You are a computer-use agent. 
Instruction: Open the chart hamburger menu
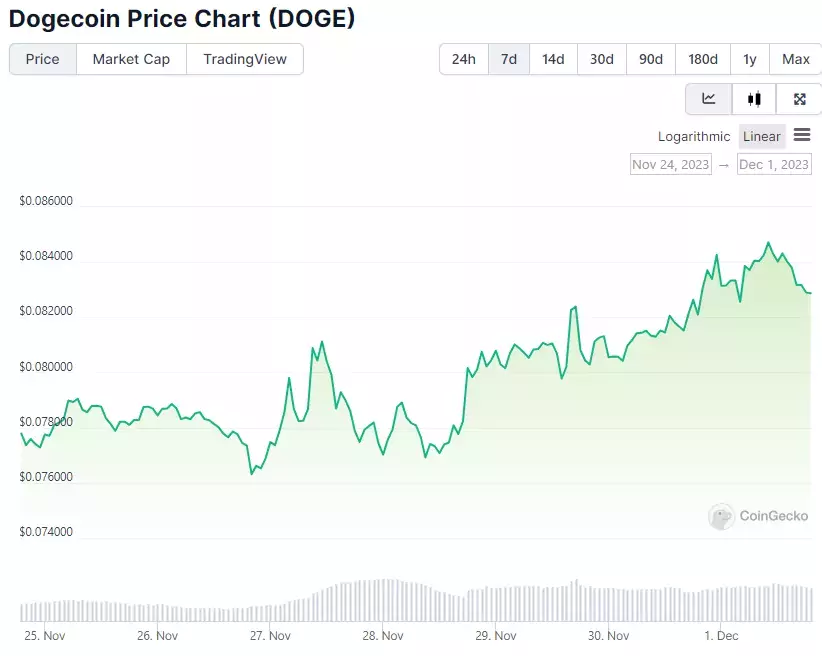click(802, 135)
